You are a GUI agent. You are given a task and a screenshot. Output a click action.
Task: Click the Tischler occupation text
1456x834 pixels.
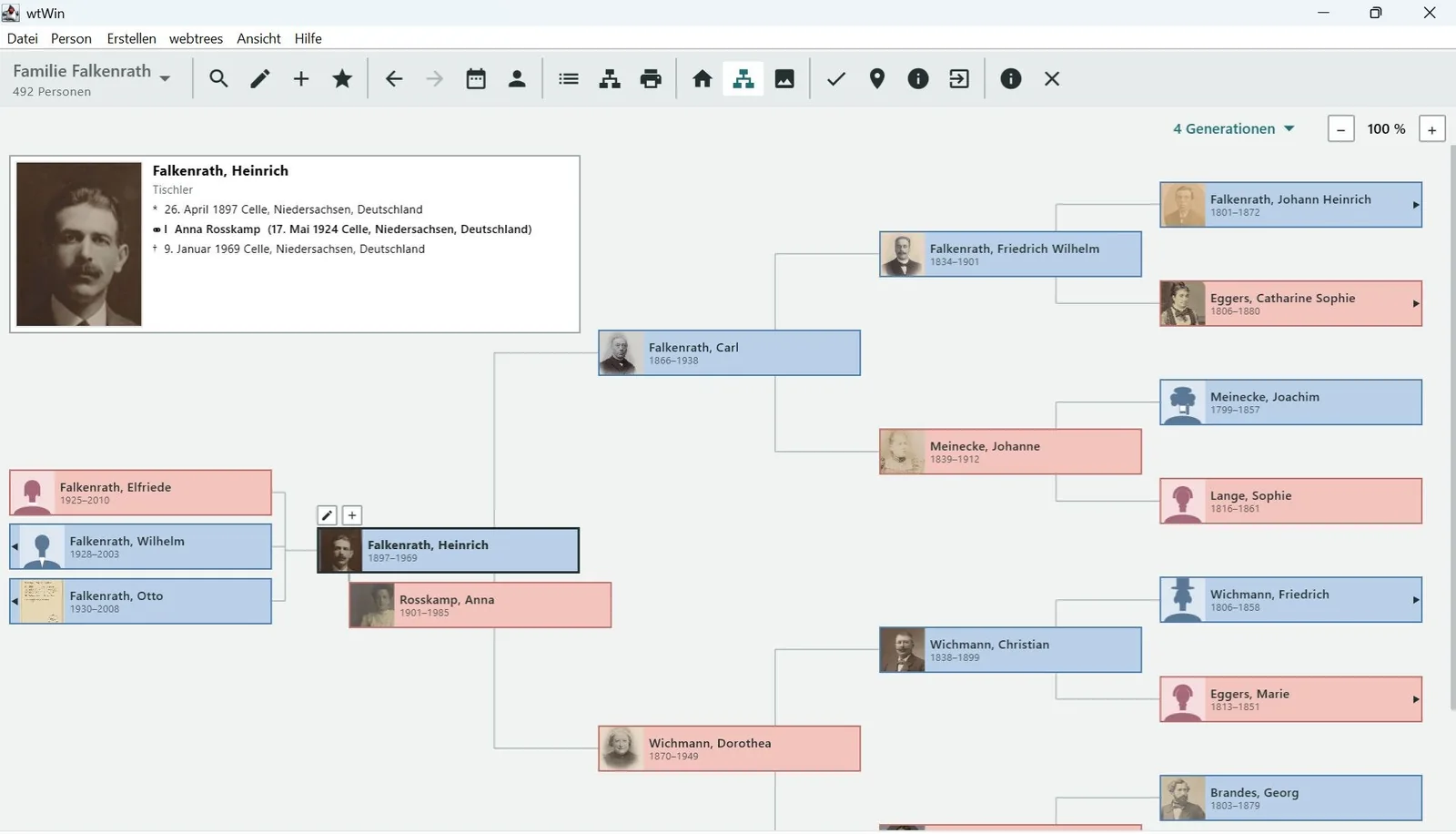pos(173,190)
